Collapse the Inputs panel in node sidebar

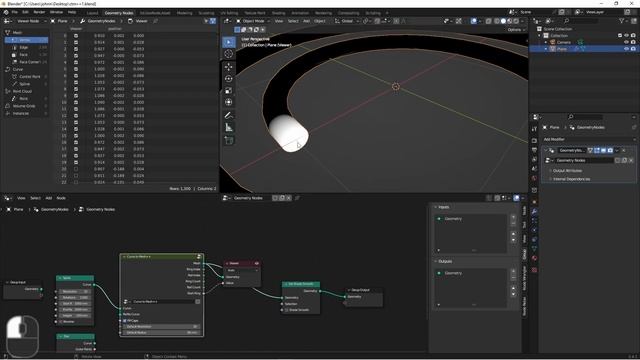[436, 207]
